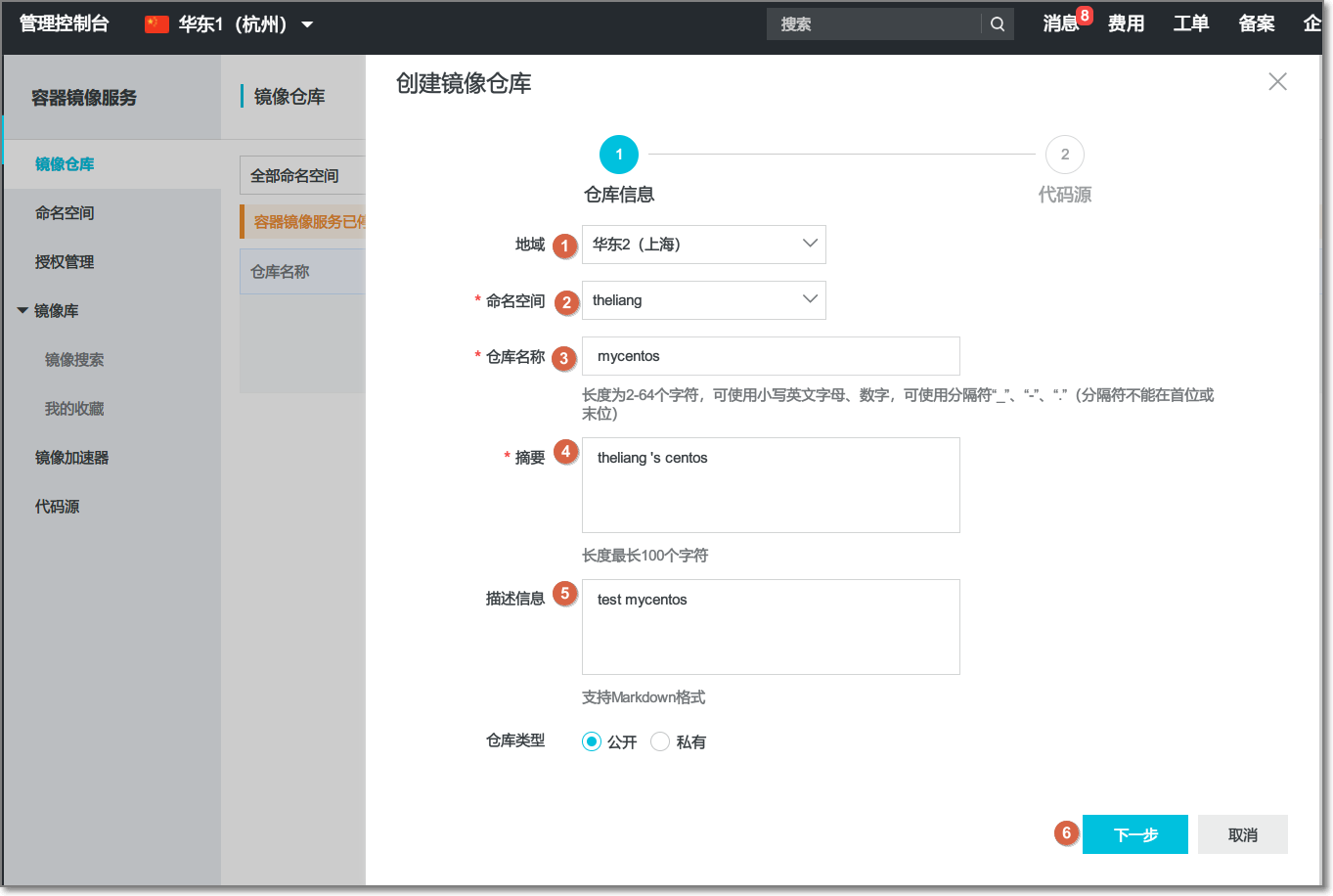Screen dimensions: 1333x896
Task: Click the 仓库名称 input containing mycentos
Action: click(770, 356)
